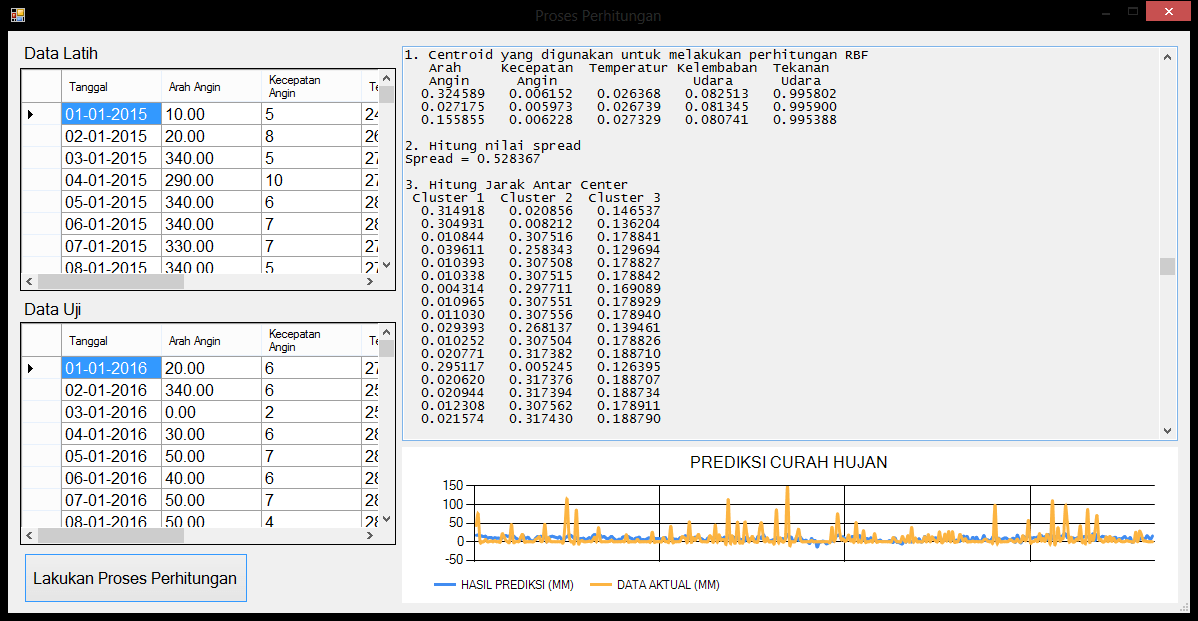Select the 02-01-2016 cell in Data Uji

click(111, 390)
